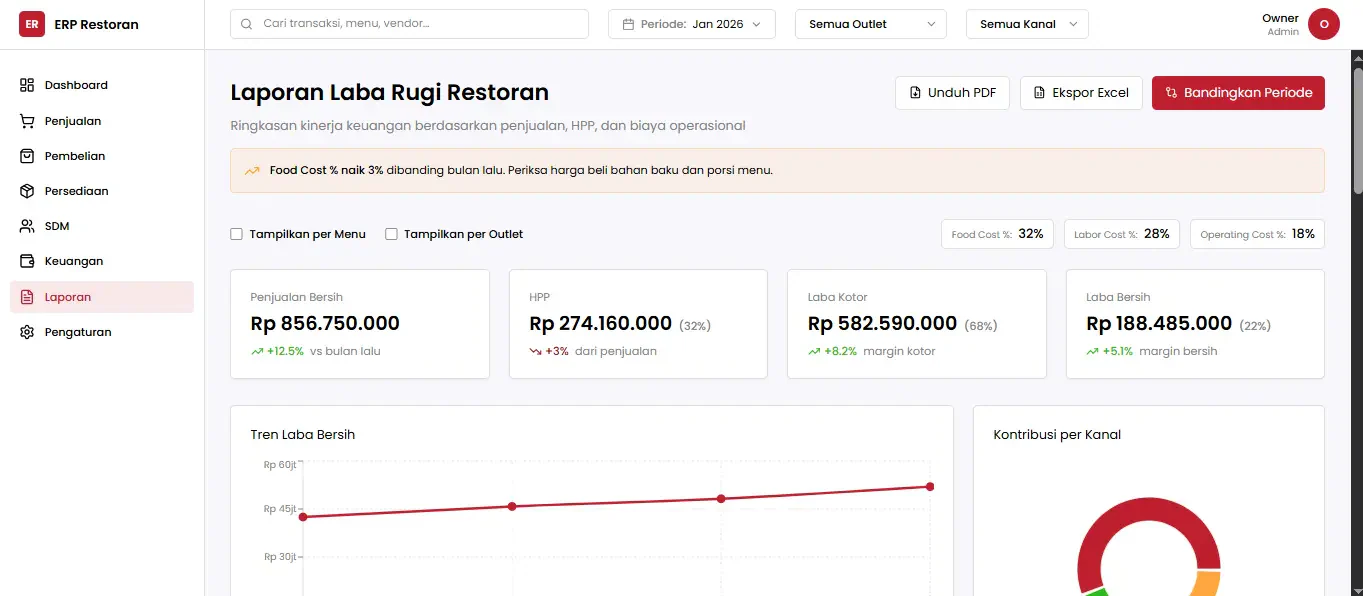The height and width of the screenshot is (596, 1363).
Task: Click the green trend arrow under Laba Bersih
Action: 1093,352
